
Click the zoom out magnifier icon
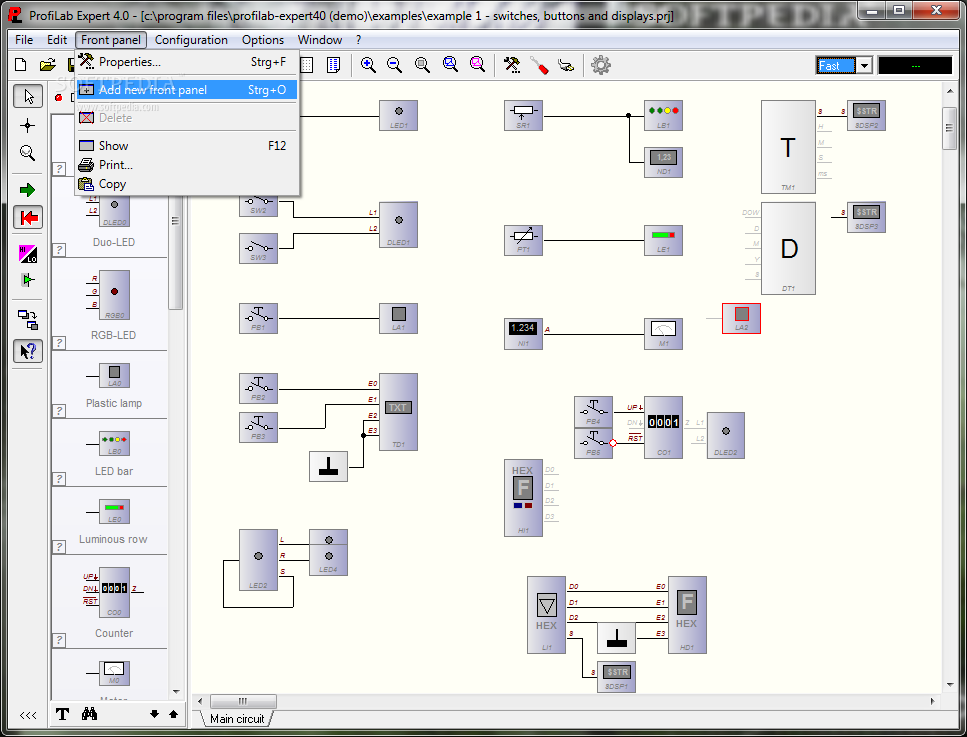pyautogui.click(x=395, y=65)
